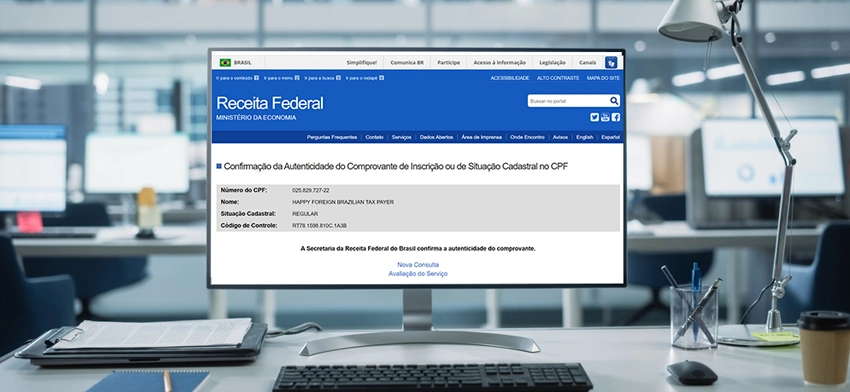
Task: Open the Acessibilidade link
Action: 510,78
